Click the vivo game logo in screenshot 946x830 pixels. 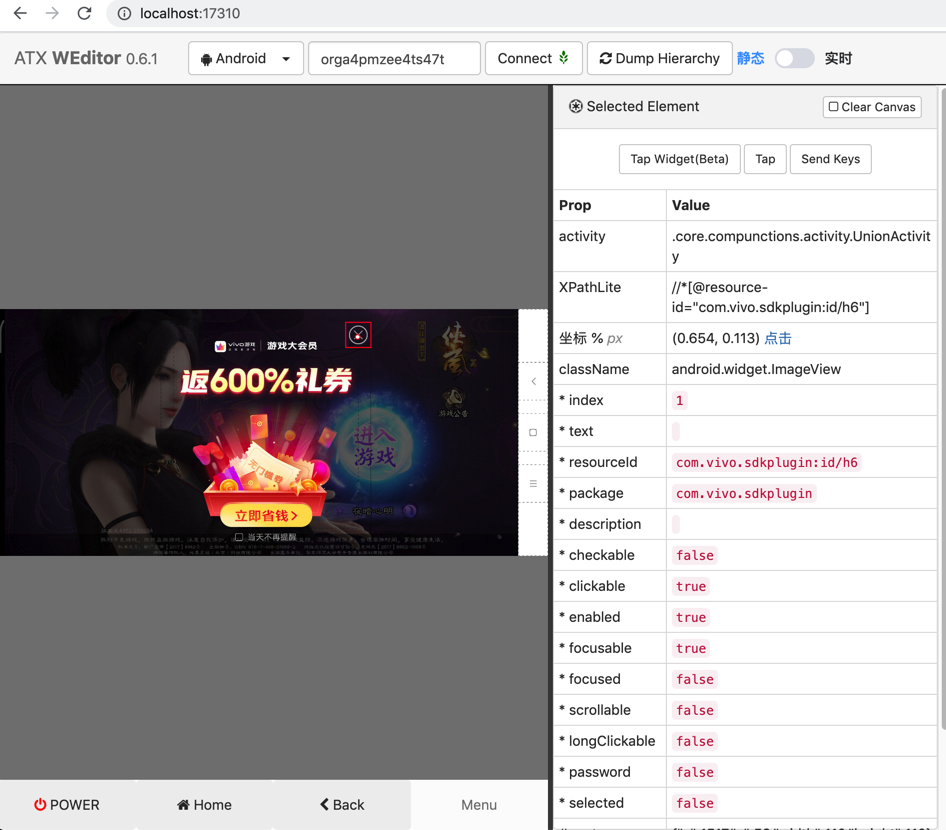(x=235, y=346)
